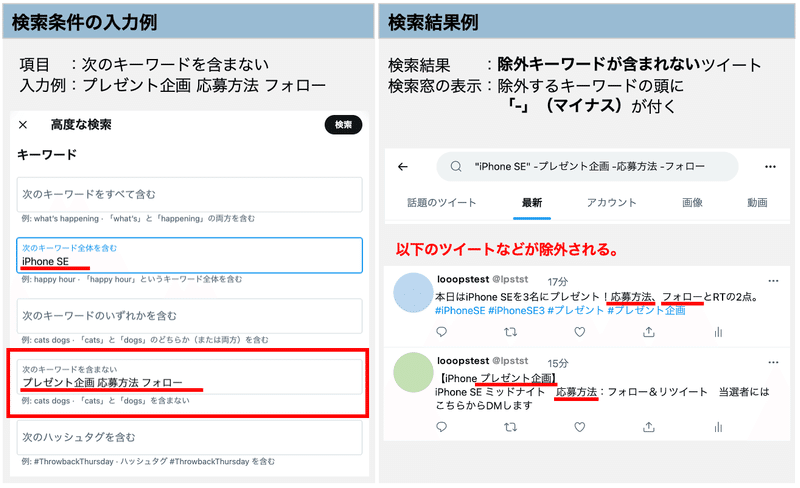
Task: Open more options on the 17分 tweet
Action: click(773, 281)
